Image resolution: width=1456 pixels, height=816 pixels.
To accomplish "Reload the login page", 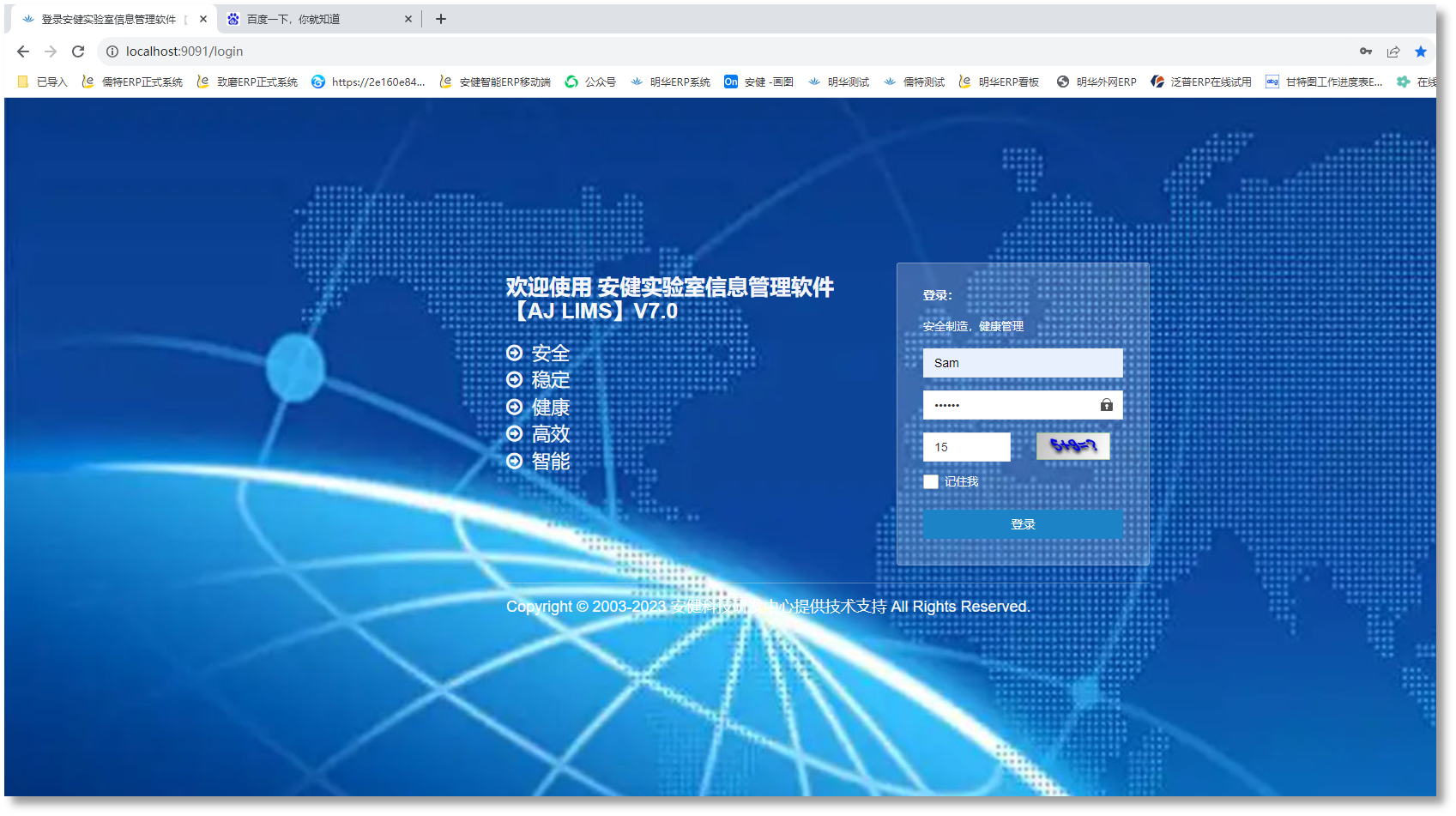I will (78, 51).
